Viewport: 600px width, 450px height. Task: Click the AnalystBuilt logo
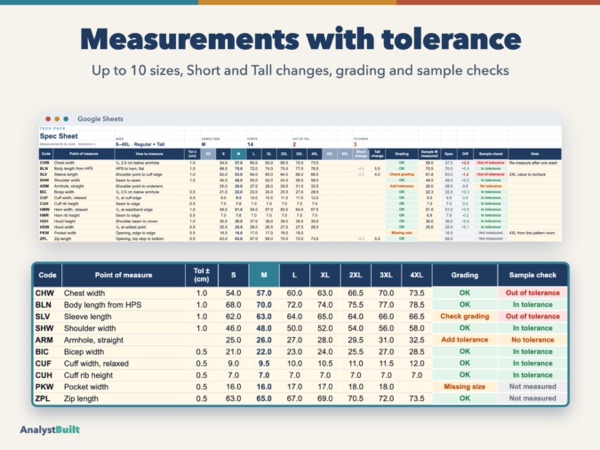pos(50,430)
